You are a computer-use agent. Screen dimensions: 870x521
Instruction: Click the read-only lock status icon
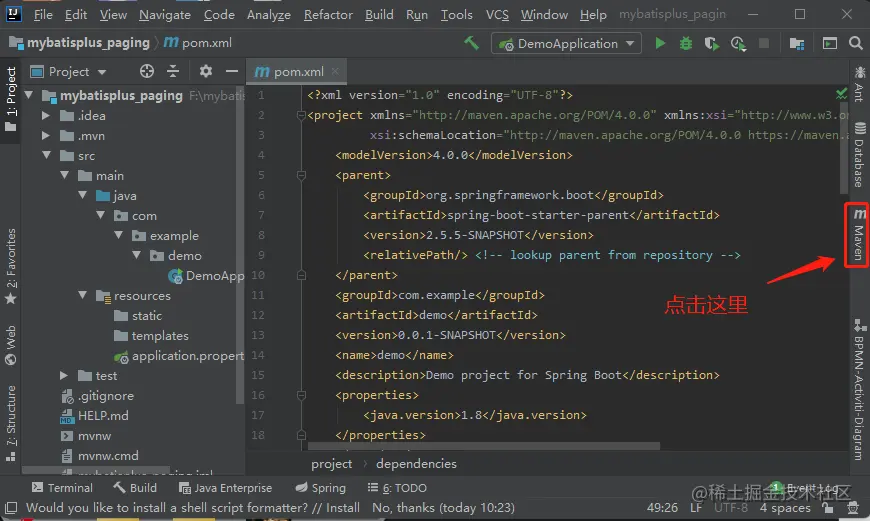[828, 507]
